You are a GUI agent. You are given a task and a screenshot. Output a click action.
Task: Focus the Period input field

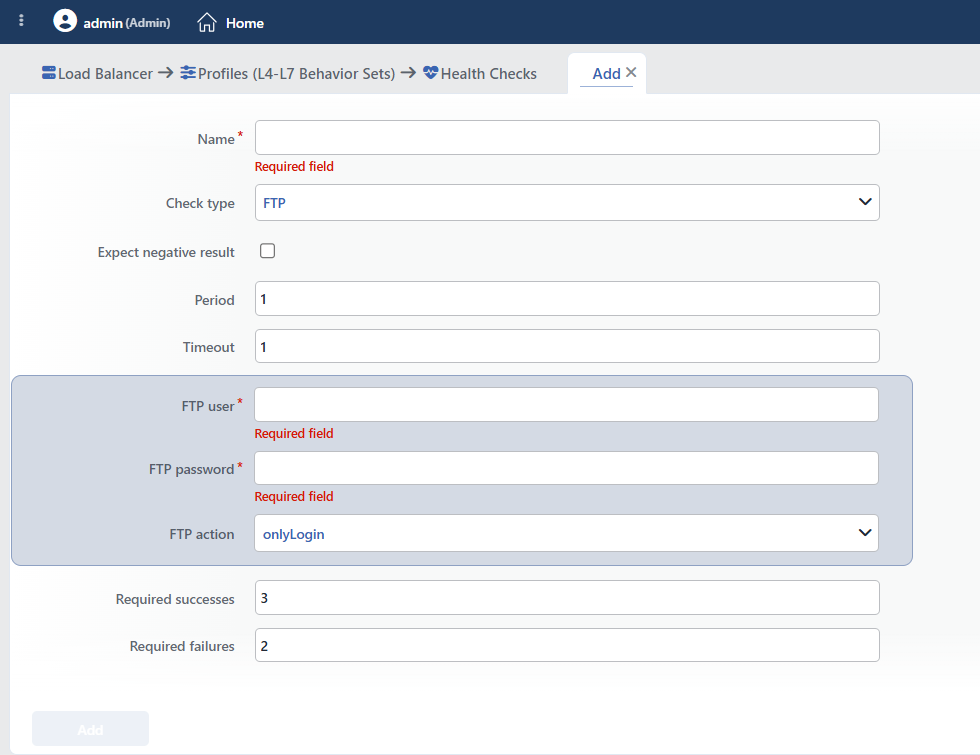[567, 299]
